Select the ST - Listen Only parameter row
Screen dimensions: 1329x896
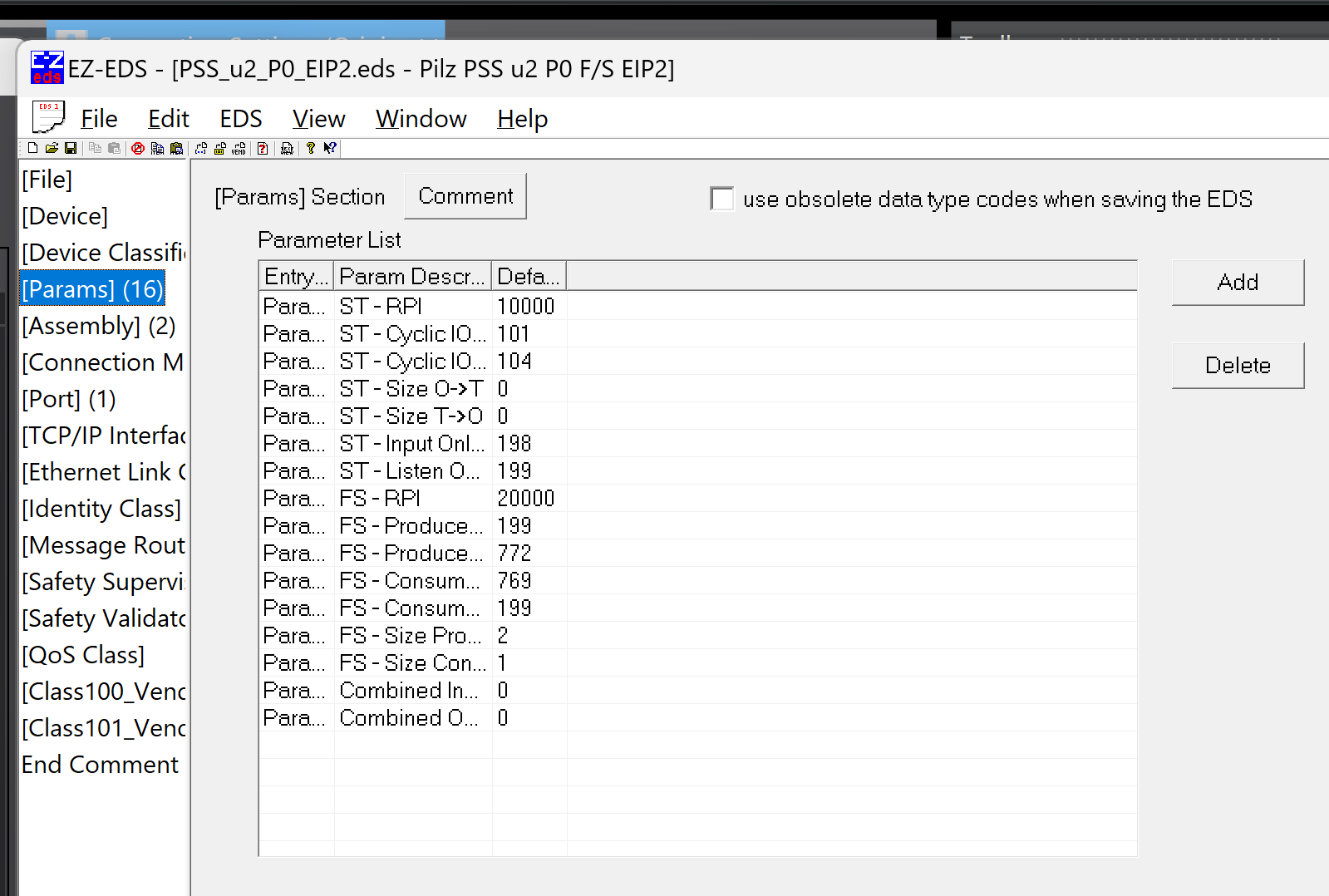pos(697,470)
